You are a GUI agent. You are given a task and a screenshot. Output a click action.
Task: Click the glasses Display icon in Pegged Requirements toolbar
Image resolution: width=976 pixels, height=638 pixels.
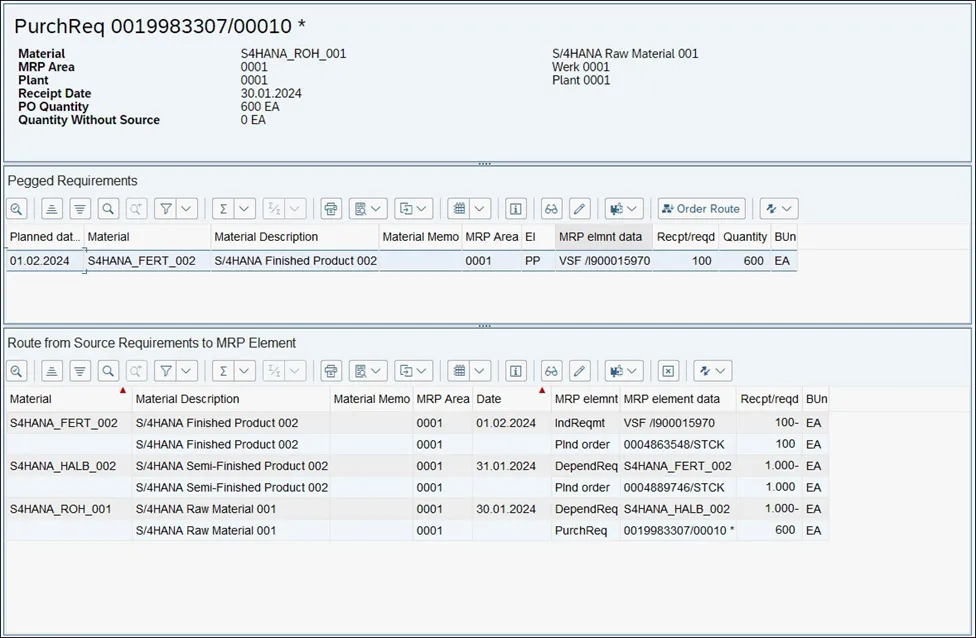click(551, 209)
